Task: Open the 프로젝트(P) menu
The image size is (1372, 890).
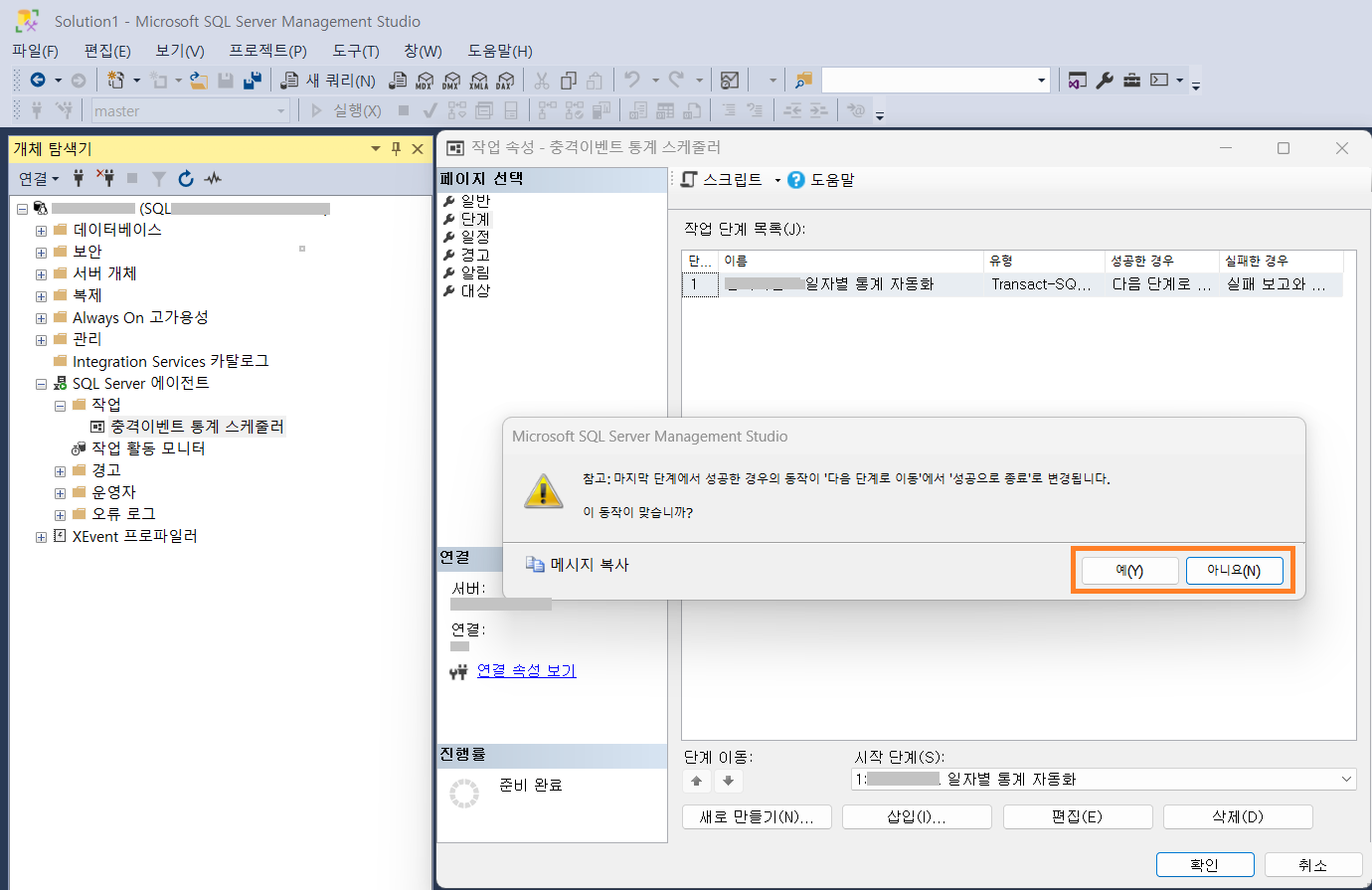Action: pyautogui.click(x=268, y=51)
